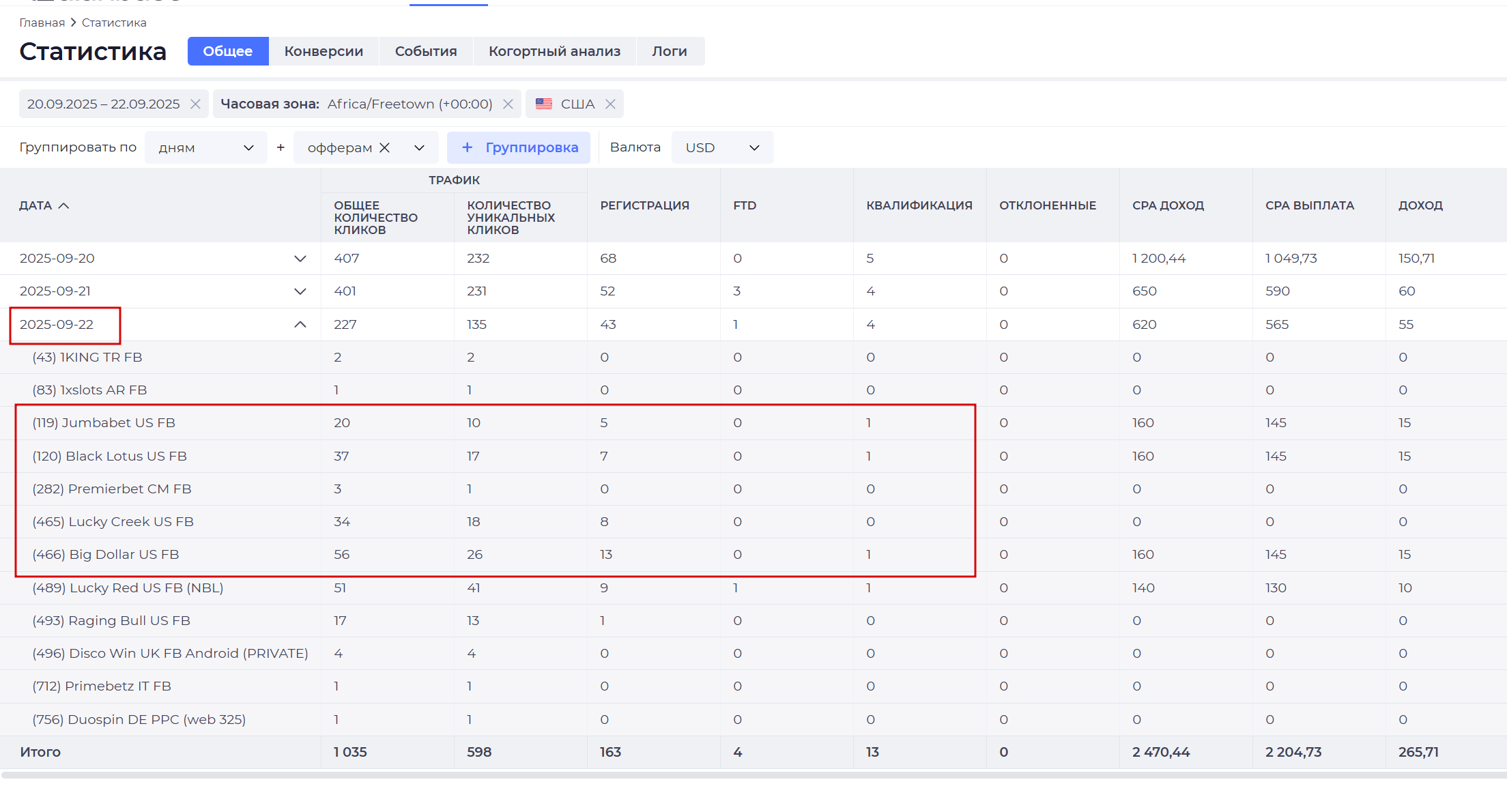
Task: Open the офферам dropdown arrow
Action: click(x=419, y=147)
